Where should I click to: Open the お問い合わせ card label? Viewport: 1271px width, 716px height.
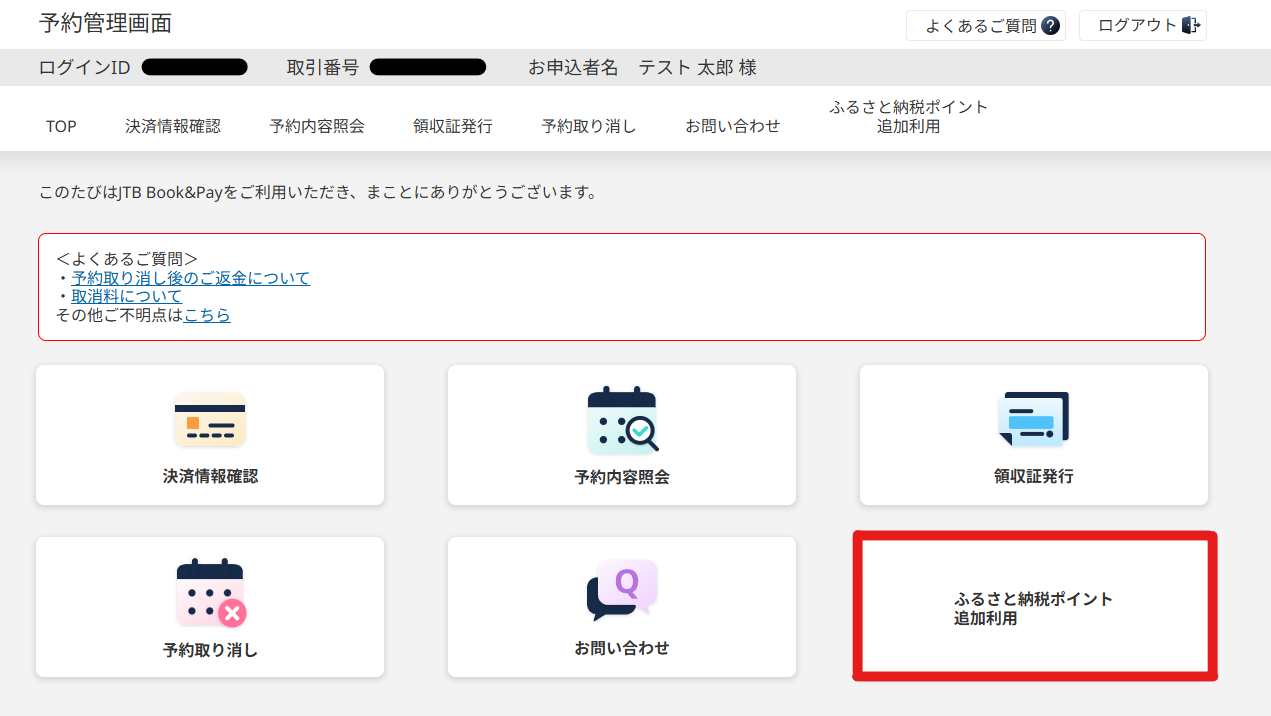622,648
